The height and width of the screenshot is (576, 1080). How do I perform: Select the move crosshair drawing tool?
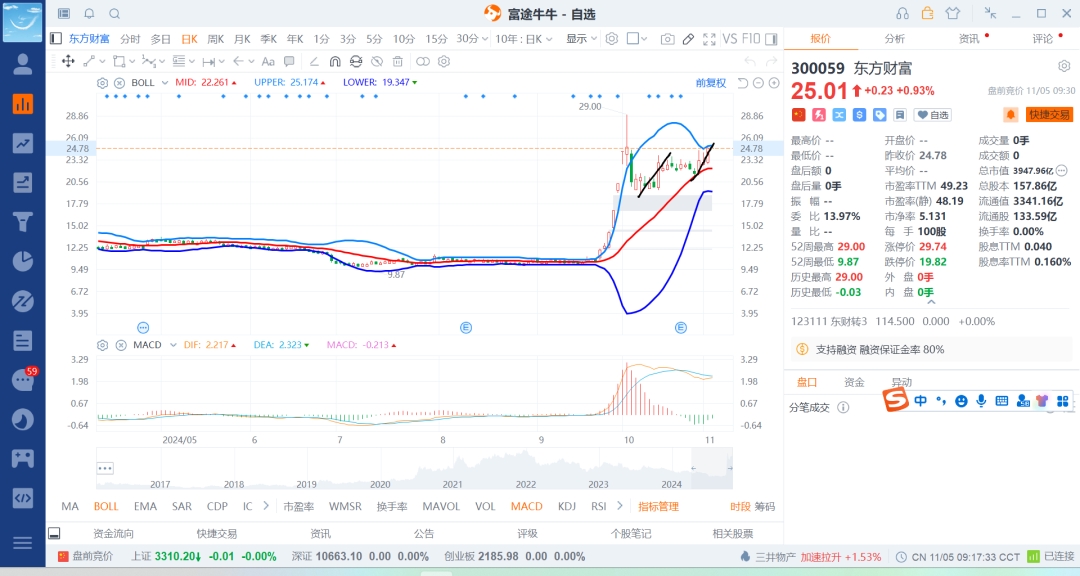(x=68, y=61)
